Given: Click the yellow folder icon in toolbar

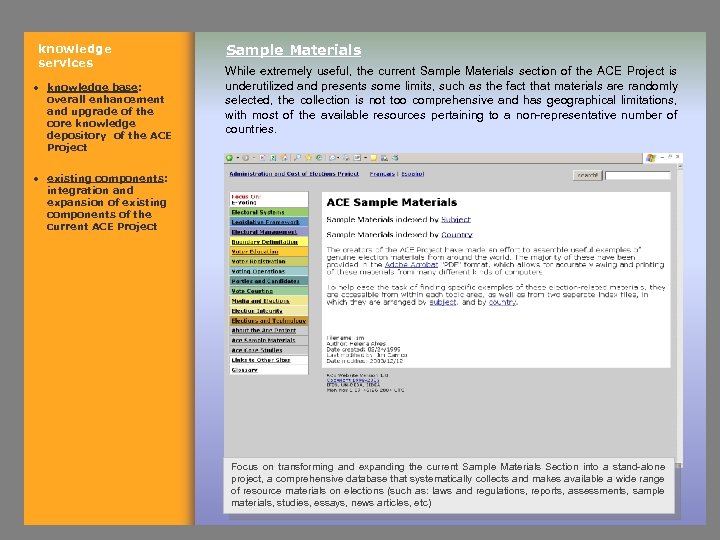Looking at the screenshot, I should point(373,158).
